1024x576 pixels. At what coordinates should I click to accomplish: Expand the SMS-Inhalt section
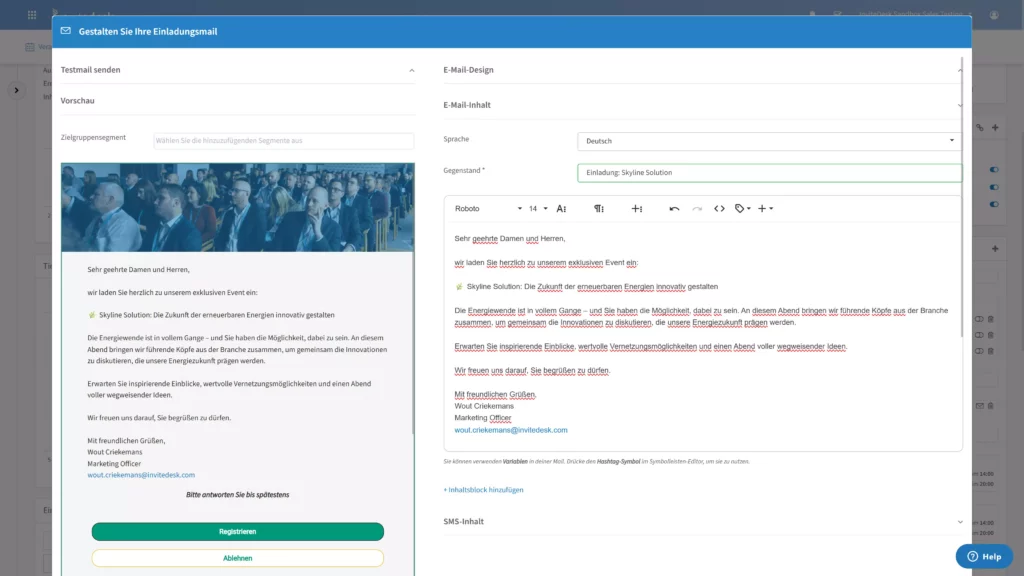959,522
